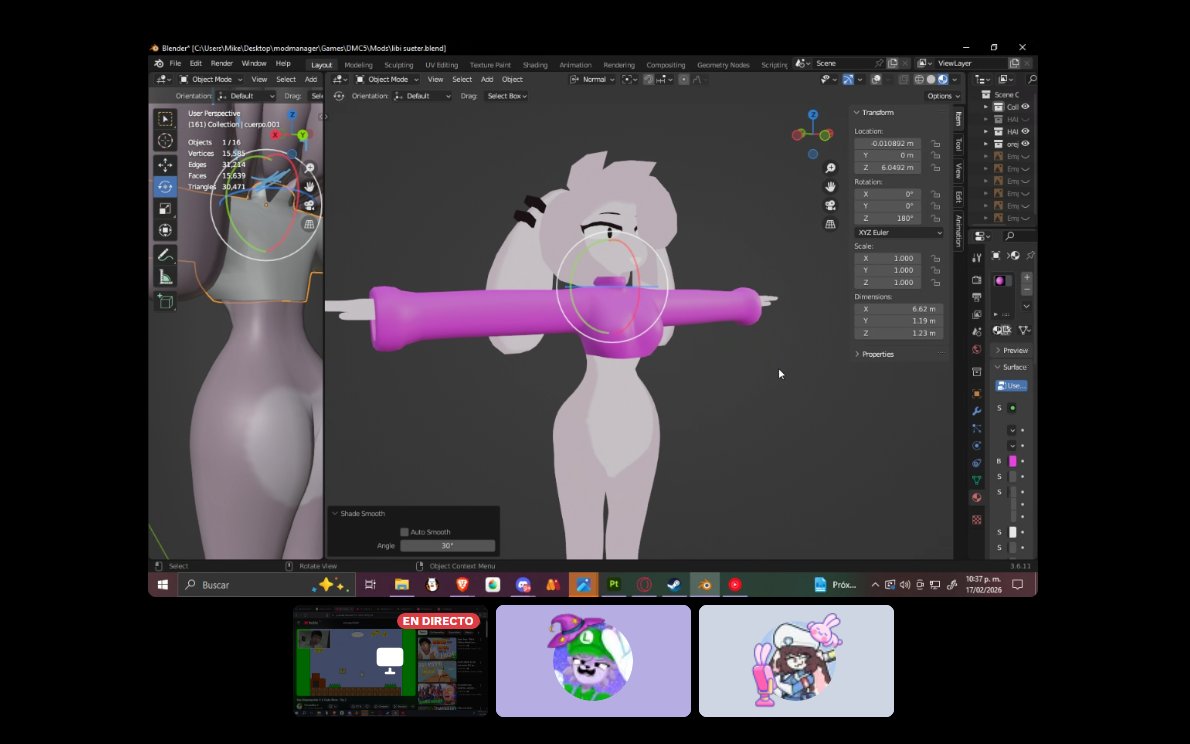Click the Use Nodes button
1190x744 pixels.
point(1011,386)
